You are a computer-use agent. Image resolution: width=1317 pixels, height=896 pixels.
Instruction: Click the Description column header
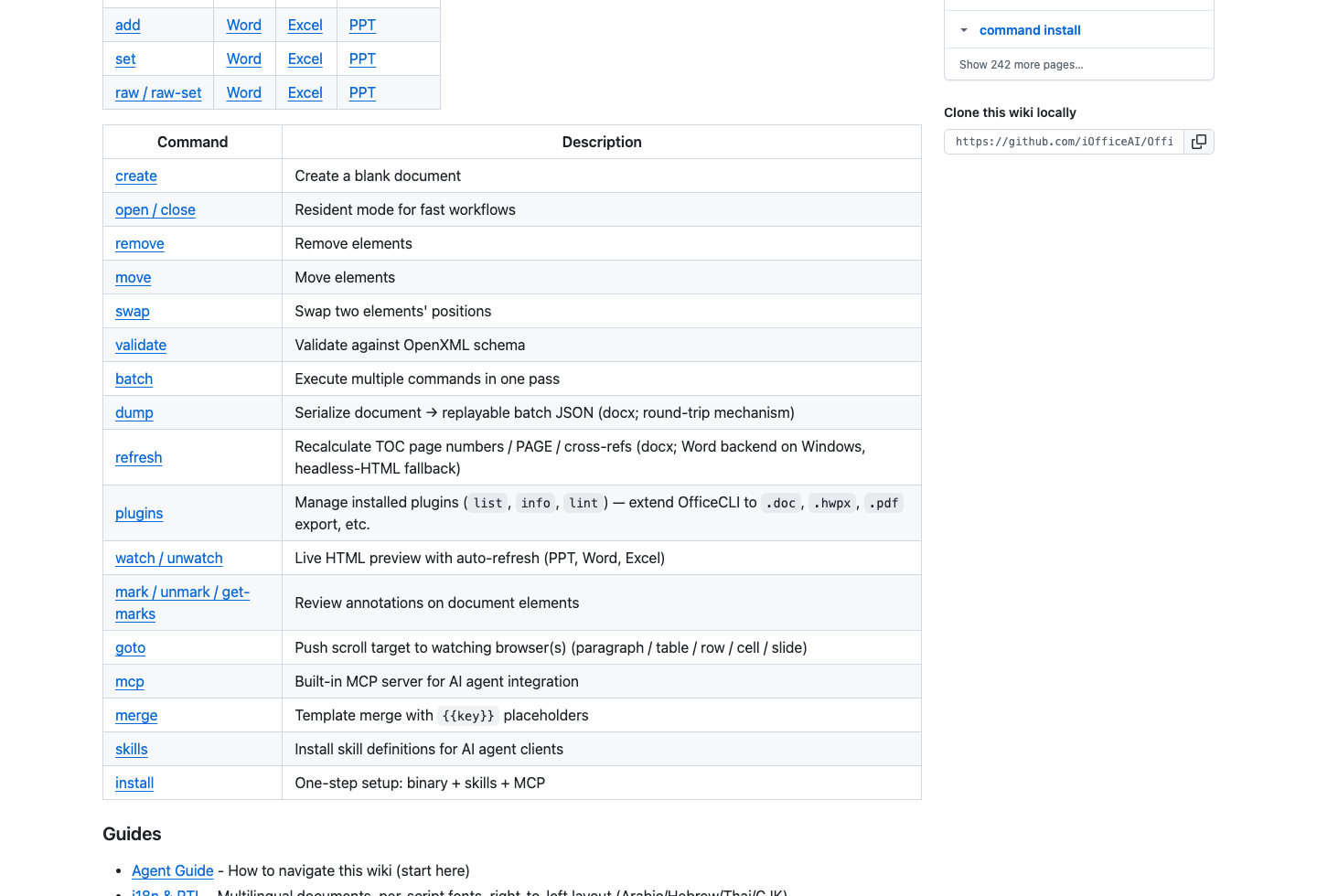pyautogui.click(x=602, y=143)
